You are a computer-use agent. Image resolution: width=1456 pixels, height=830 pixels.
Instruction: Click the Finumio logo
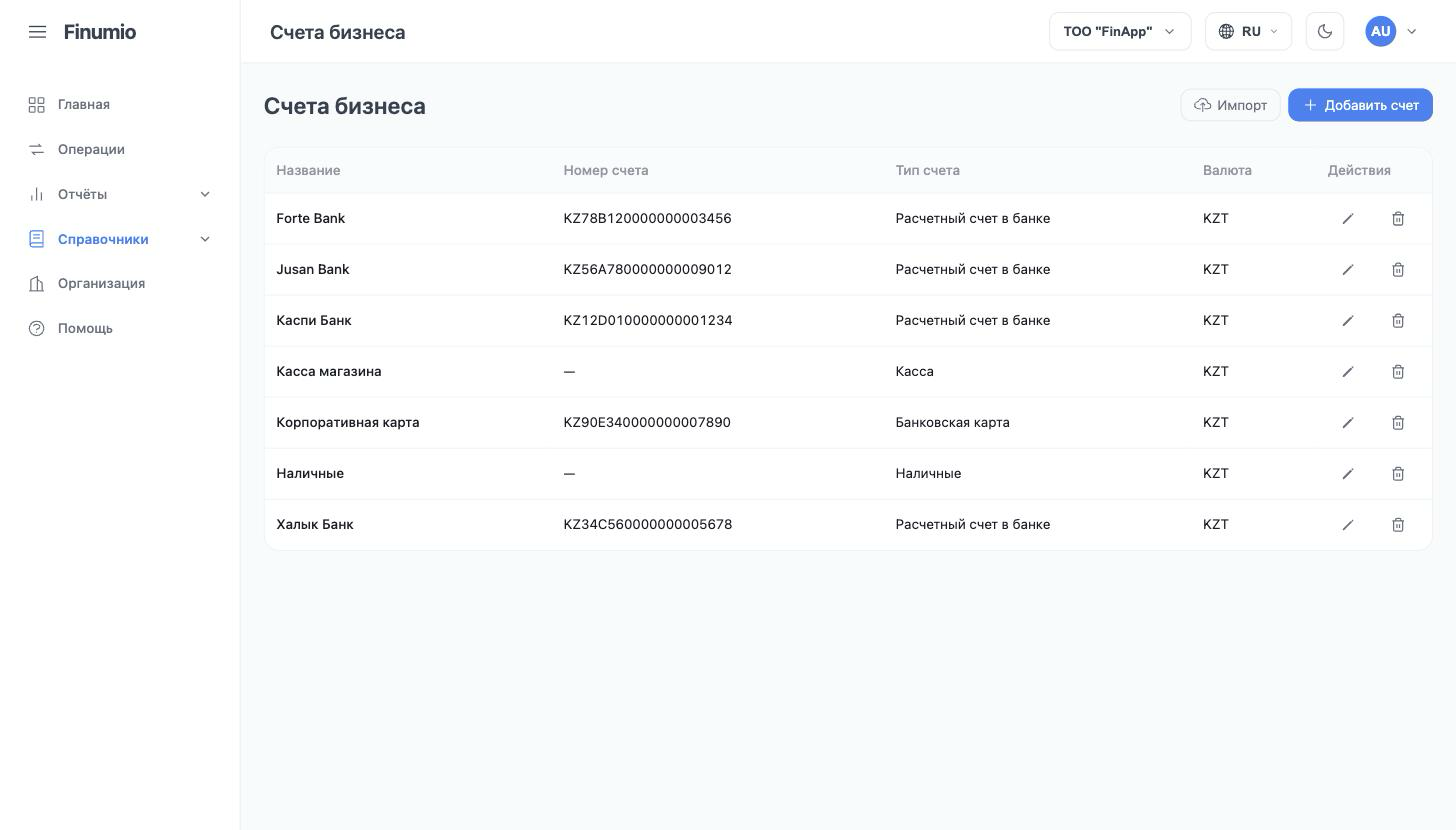click(100, 32)
